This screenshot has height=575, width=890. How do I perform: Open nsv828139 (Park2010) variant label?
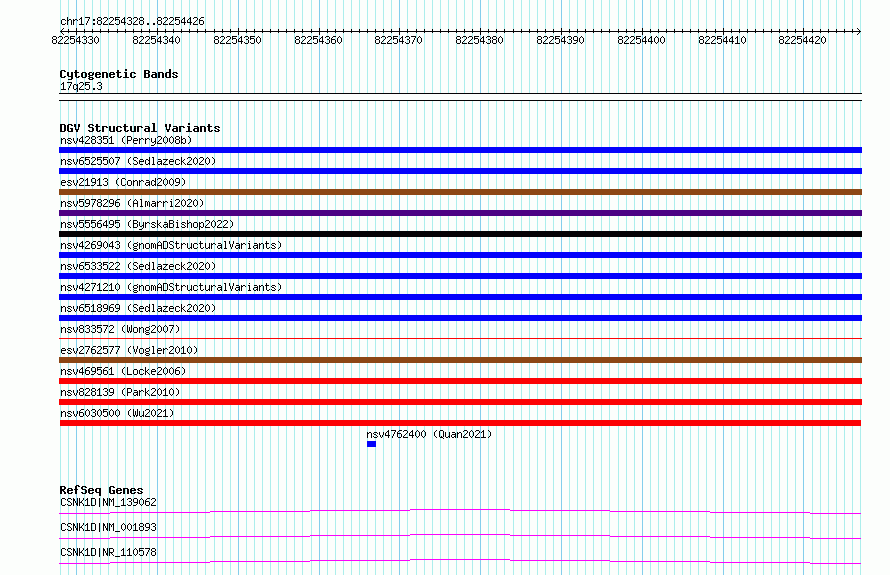pos(120,392)
